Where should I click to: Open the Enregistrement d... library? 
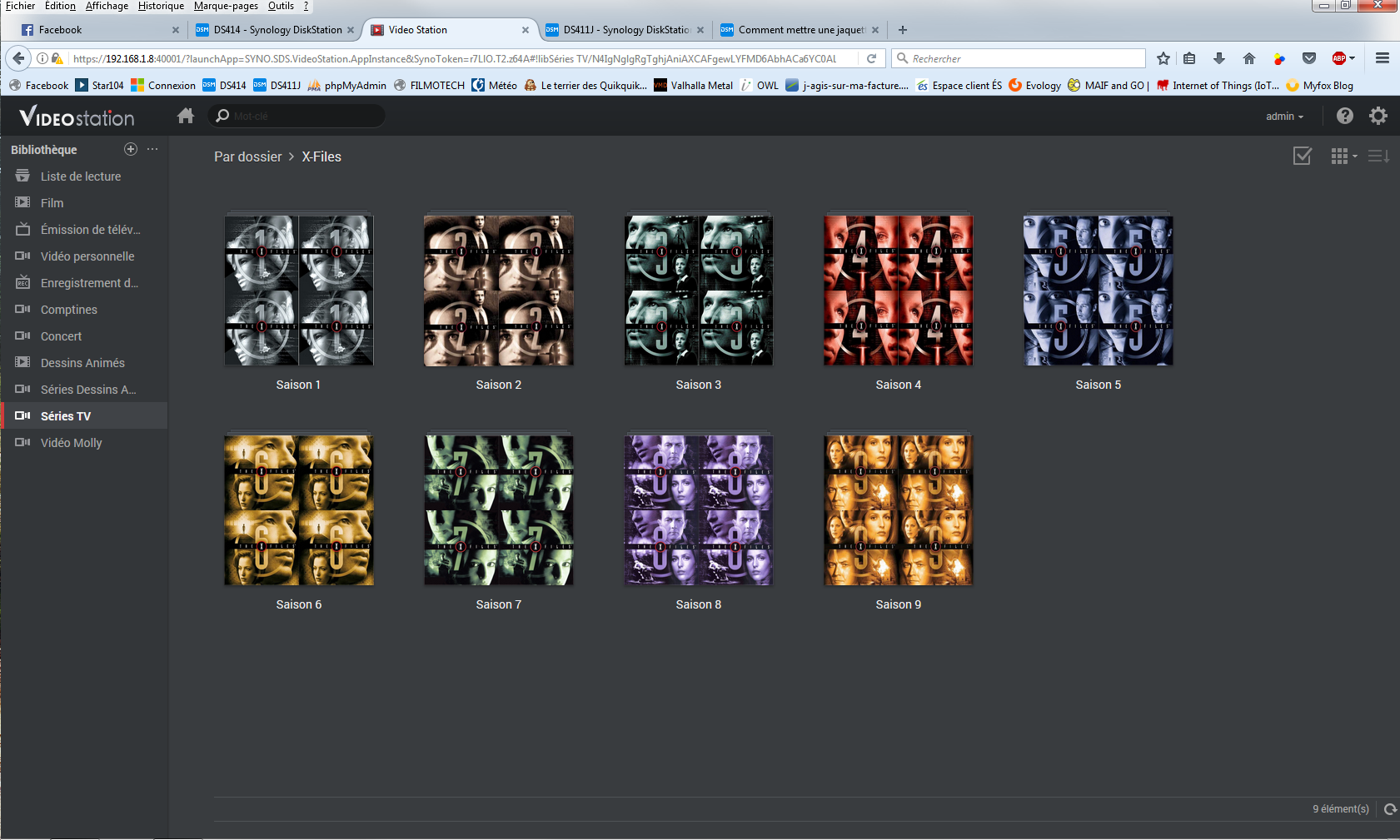(x=84, y=282)
